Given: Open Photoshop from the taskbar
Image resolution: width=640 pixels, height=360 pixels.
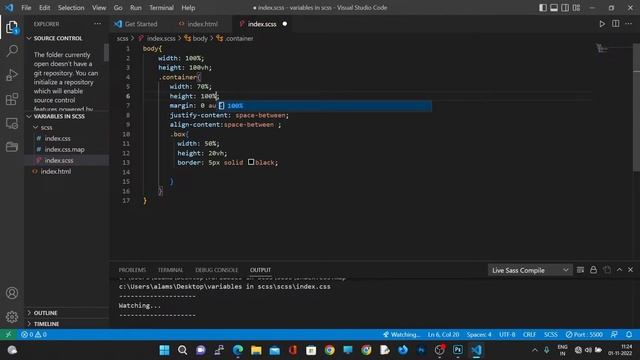Looking at the screenshot, I should [458, 350].
